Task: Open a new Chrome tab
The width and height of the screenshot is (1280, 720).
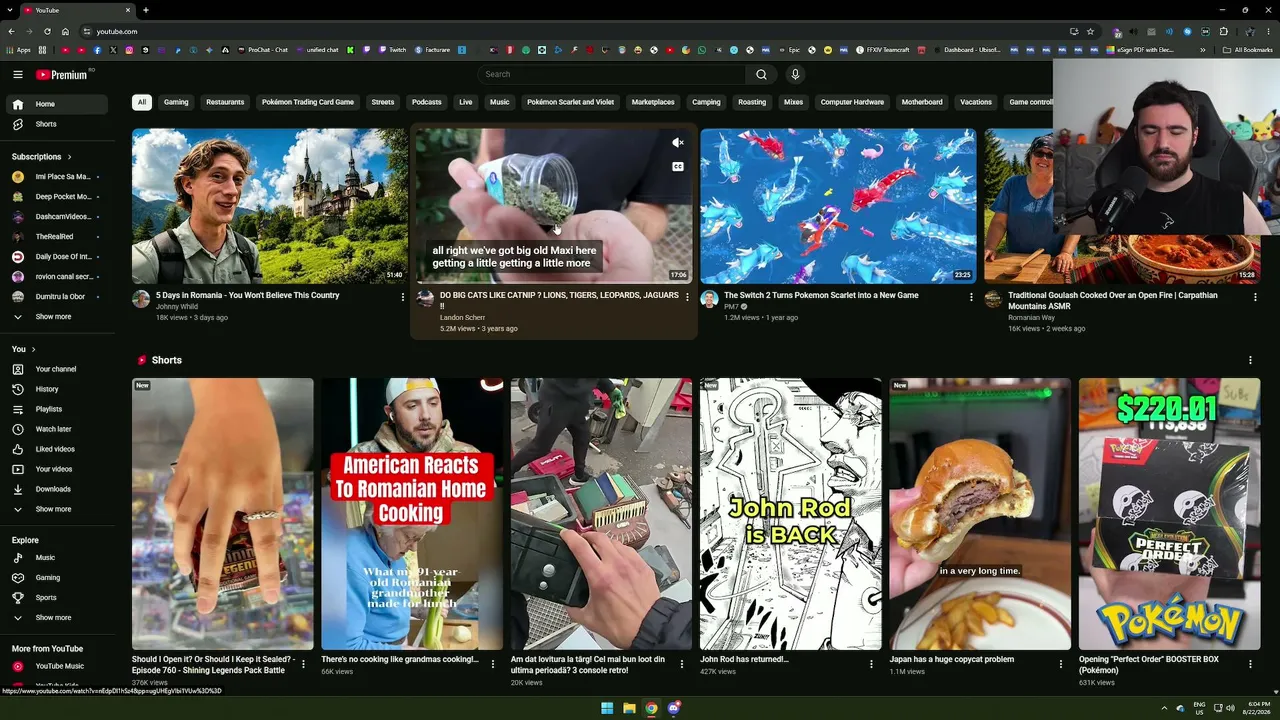Action: click(146, 10)
